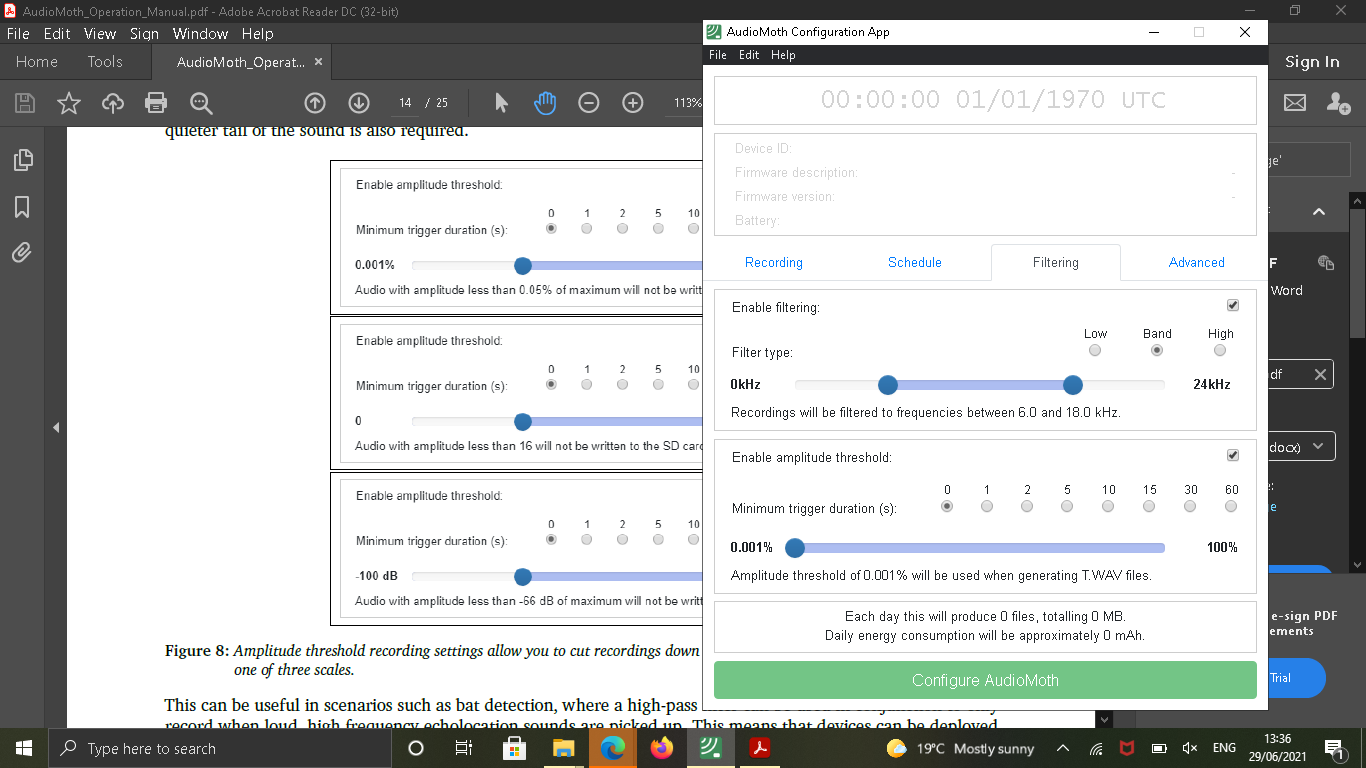Select the Band filter type

1157,351
